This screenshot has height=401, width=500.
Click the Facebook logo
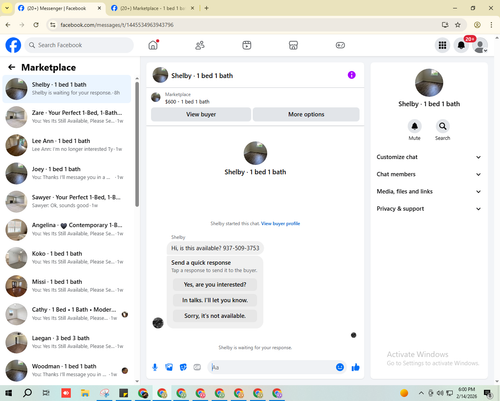tap(13, 45)
